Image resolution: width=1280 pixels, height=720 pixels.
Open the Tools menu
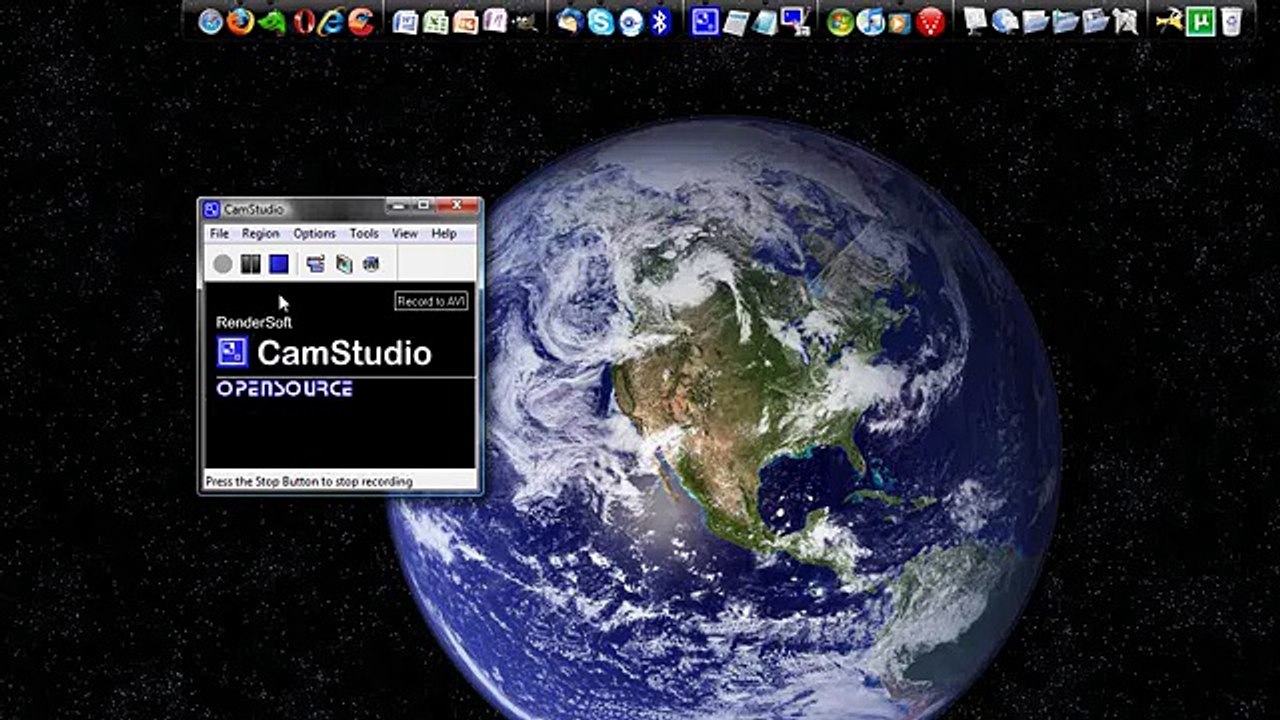[x=364, y=233]
